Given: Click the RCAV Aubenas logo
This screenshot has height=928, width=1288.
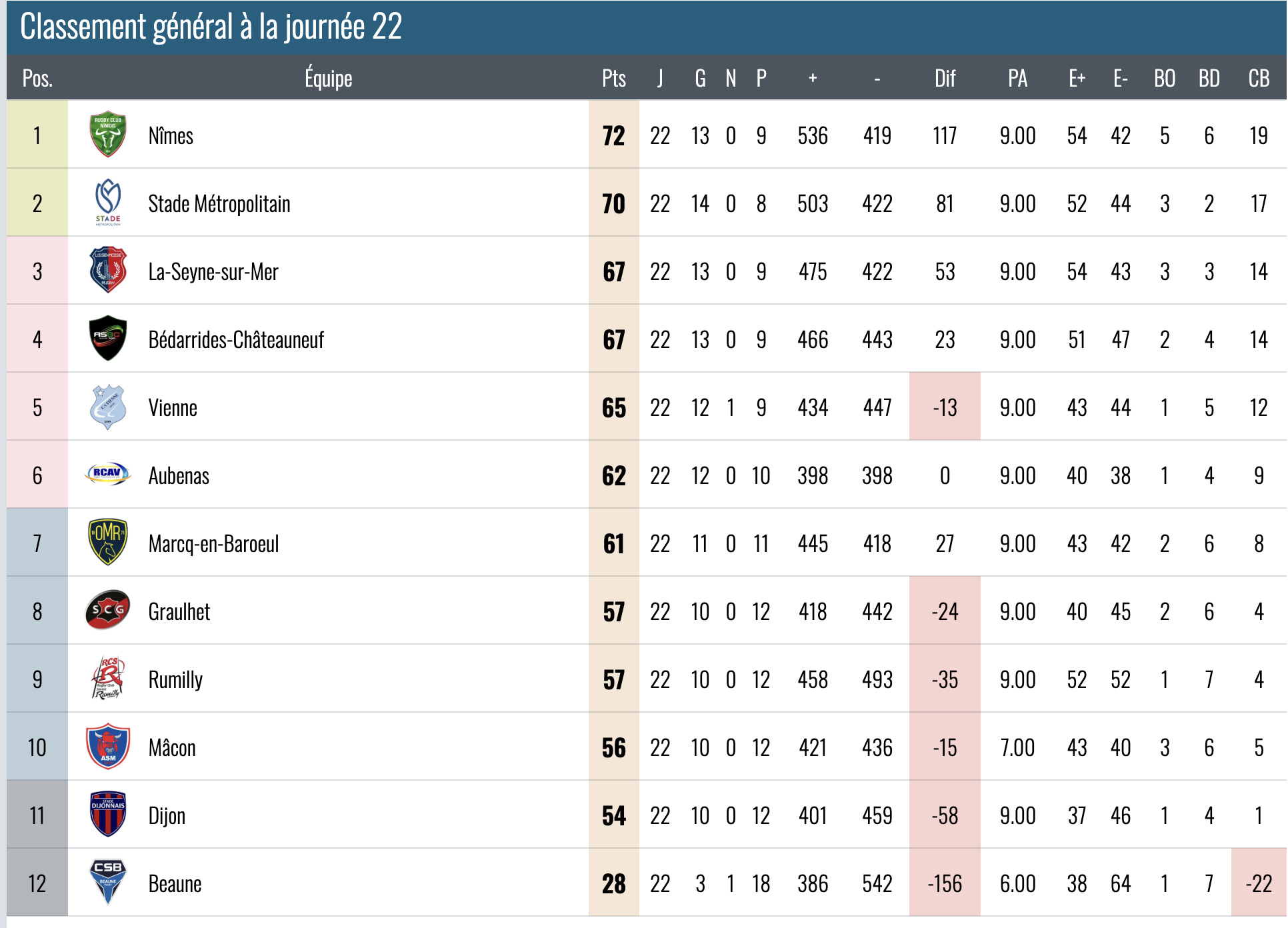Looking at the screenshot, I should tap(107, 474).
